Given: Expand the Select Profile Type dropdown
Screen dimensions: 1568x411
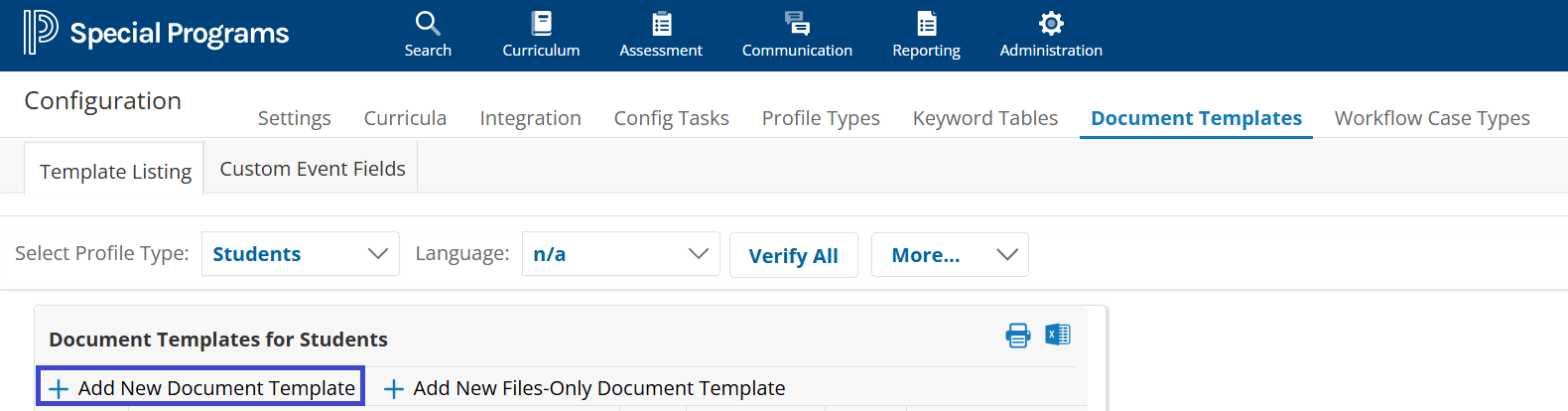Looking at the screenshot, I should pyautogui.click(x=300, y=254).
